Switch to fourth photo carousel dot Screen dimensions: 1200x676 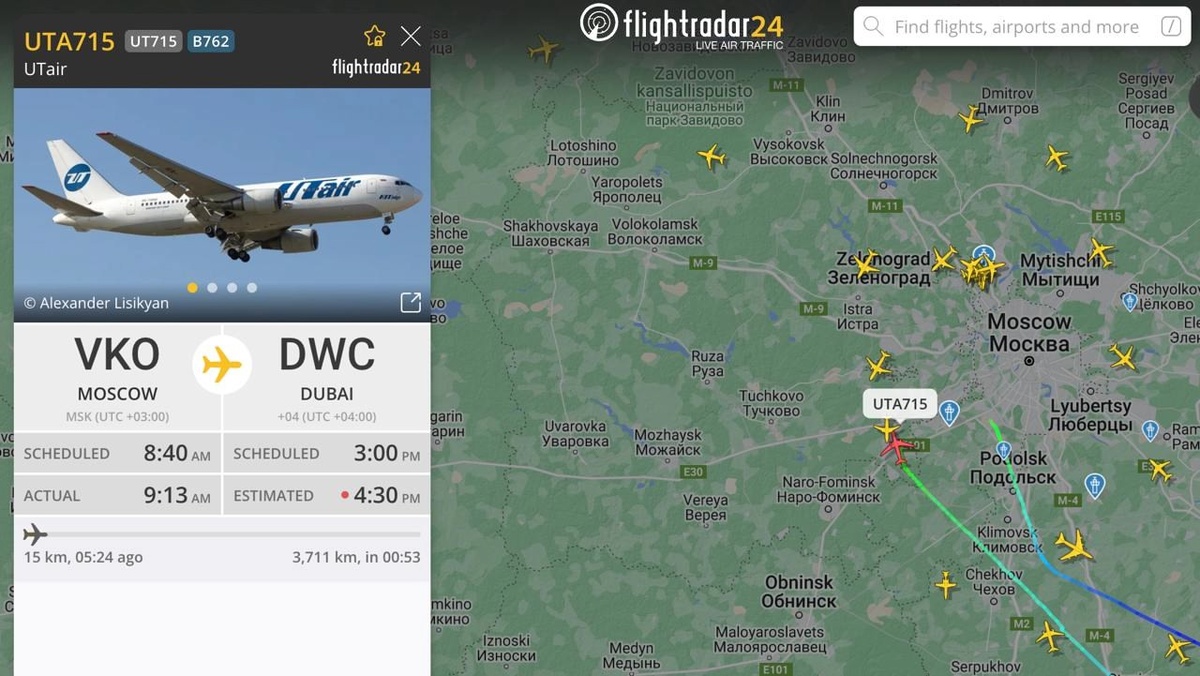pos(252,288)
